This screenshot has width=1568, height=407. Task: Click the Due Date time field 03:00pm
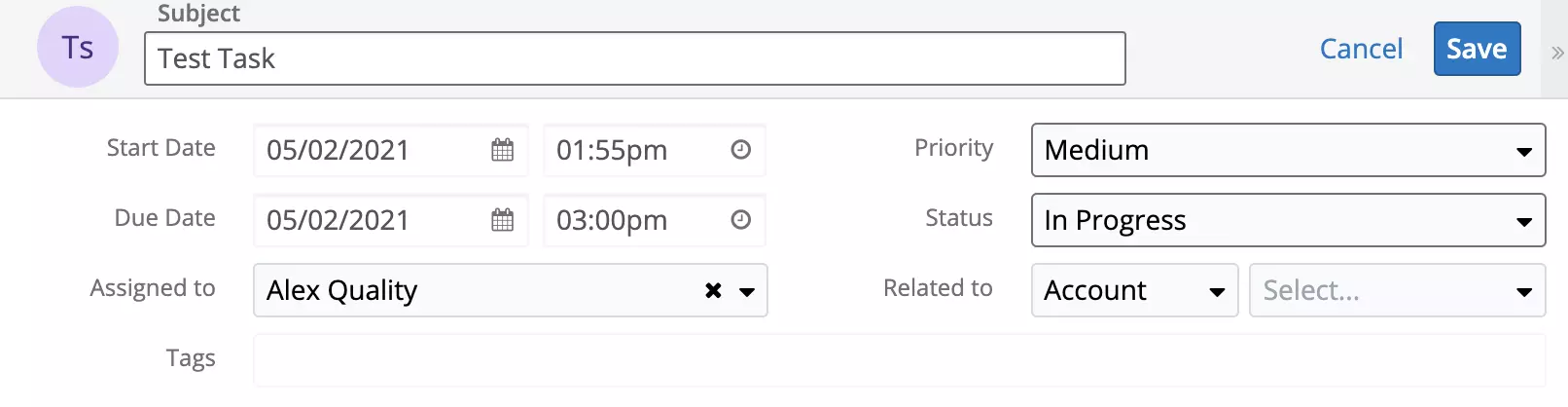point(632,220)
